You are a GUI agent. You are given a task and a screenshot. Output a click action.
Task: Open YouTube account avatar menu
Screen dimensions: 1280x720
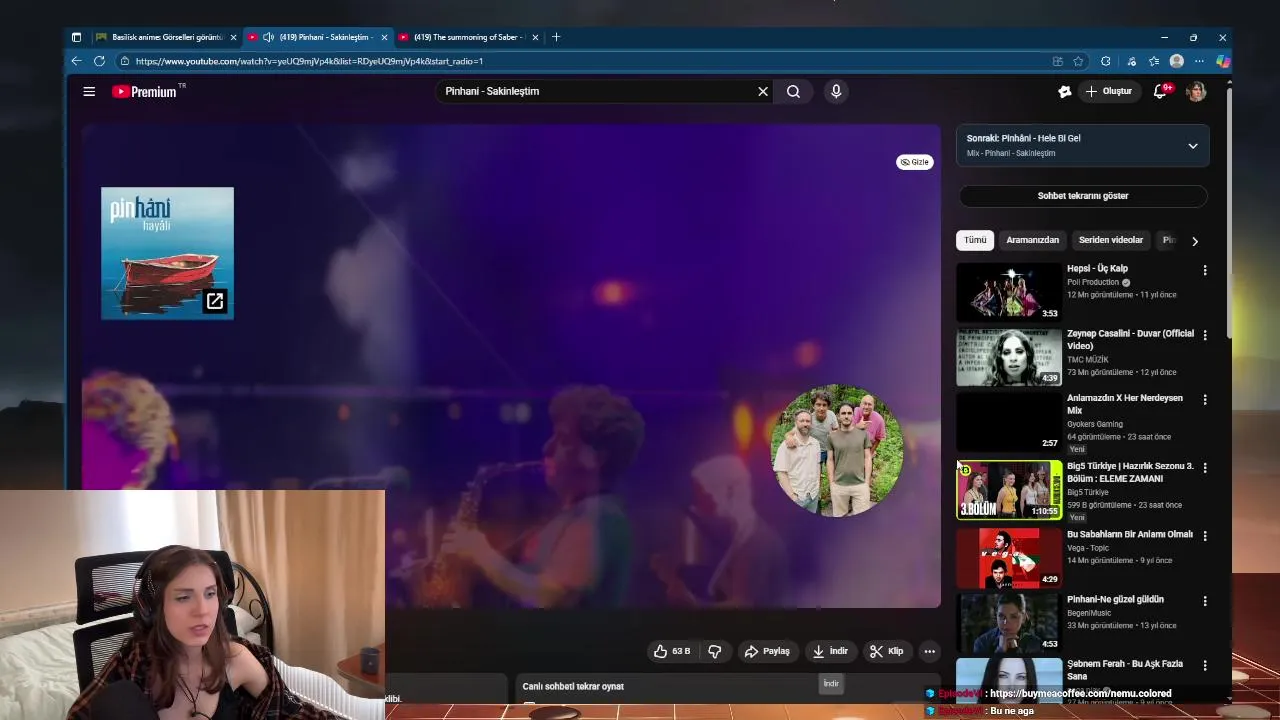click(x=1196, y=91)
